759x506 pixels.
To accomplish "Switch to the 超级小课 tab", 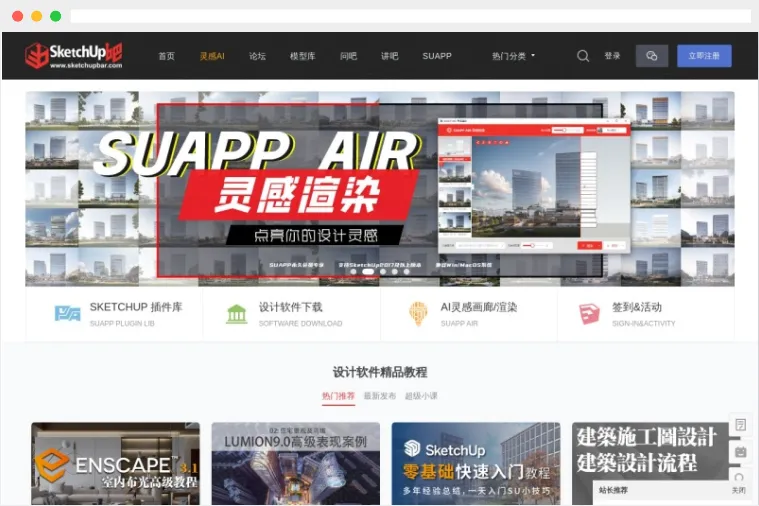I will pos(421,396).
